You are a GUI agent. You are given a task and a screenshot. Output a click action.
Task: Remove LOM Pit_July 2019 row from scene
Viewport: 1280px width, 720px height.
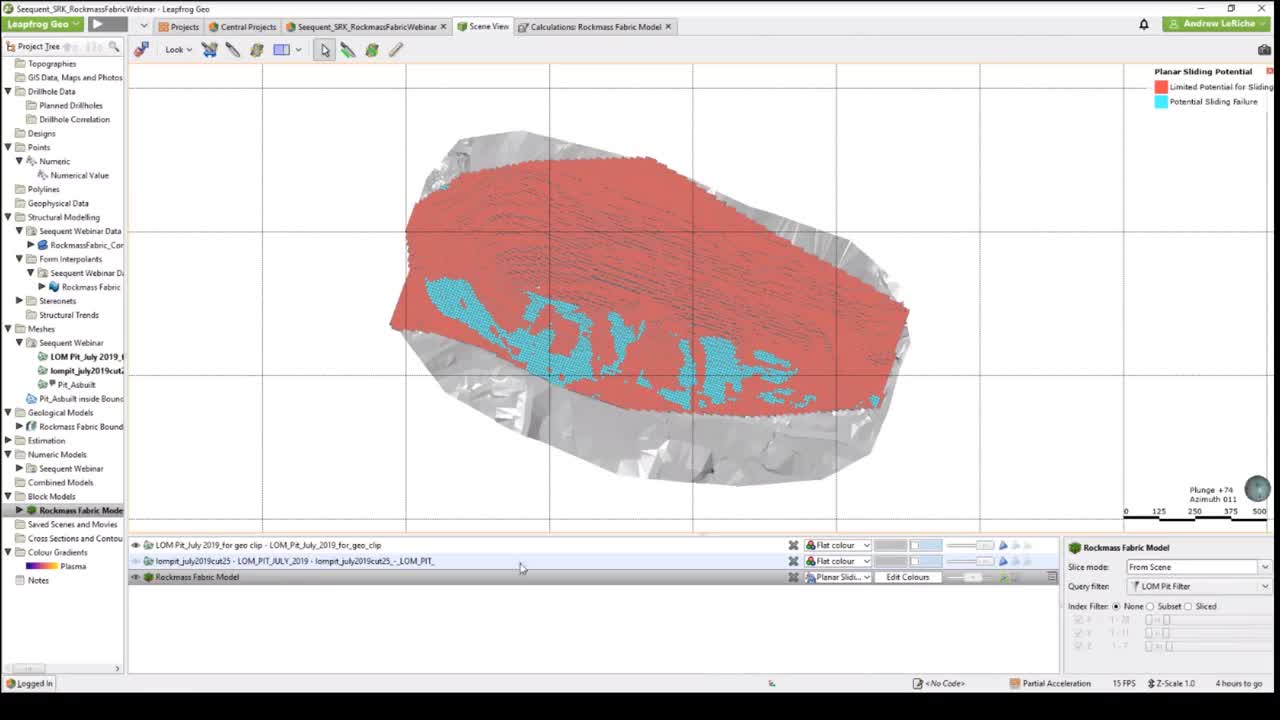(793, 545)
